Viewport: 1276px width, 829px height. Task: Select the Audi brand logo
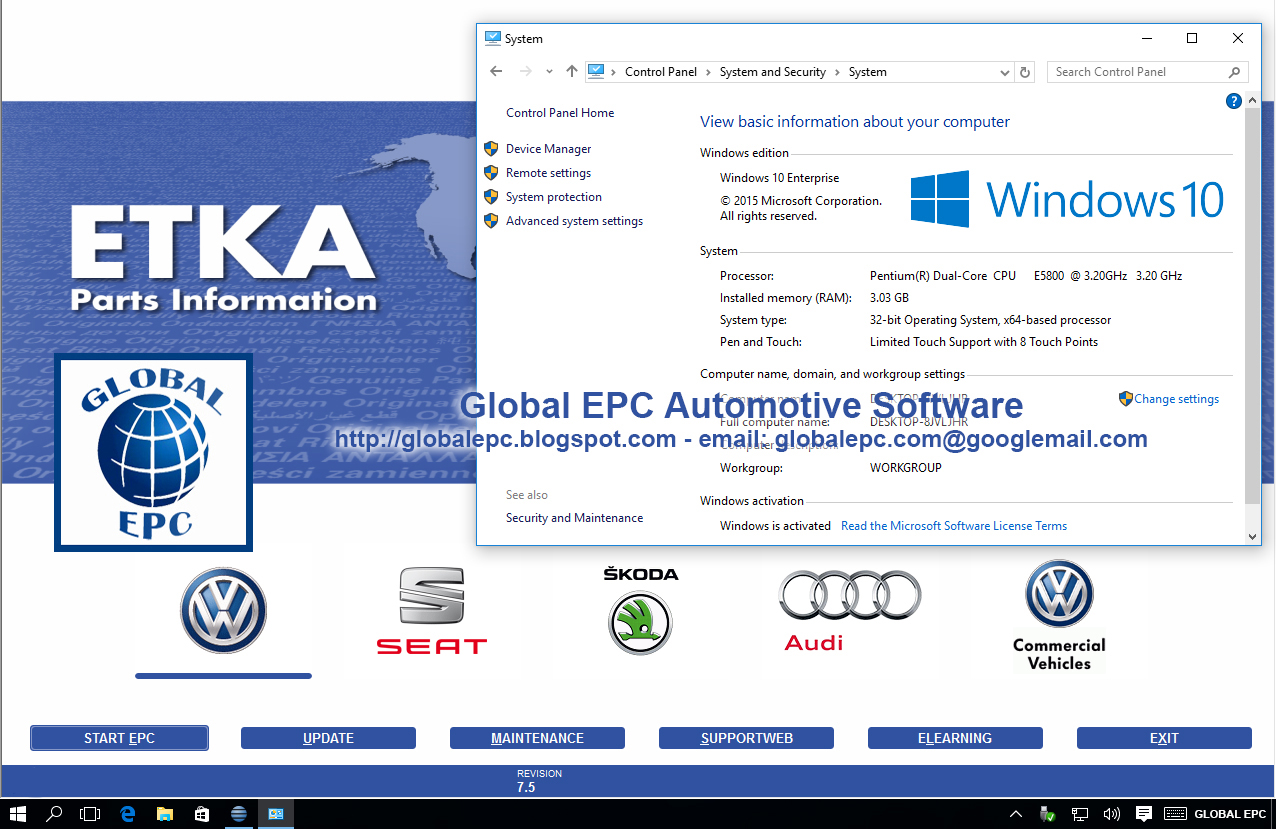[x=850, y=611]
